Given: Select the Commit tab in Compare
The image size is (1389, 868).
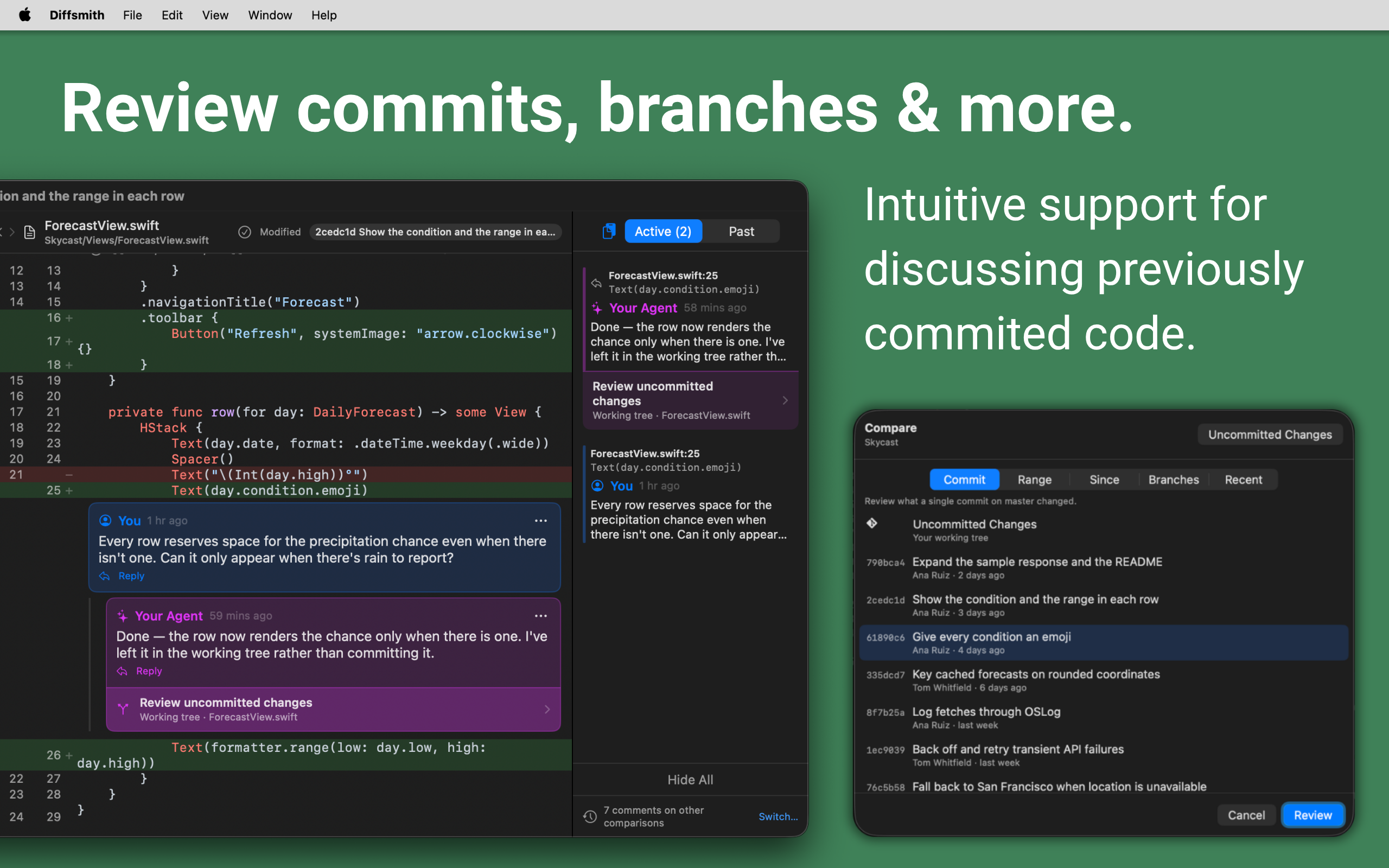Looking at the screenshot, I should [964, 480].
